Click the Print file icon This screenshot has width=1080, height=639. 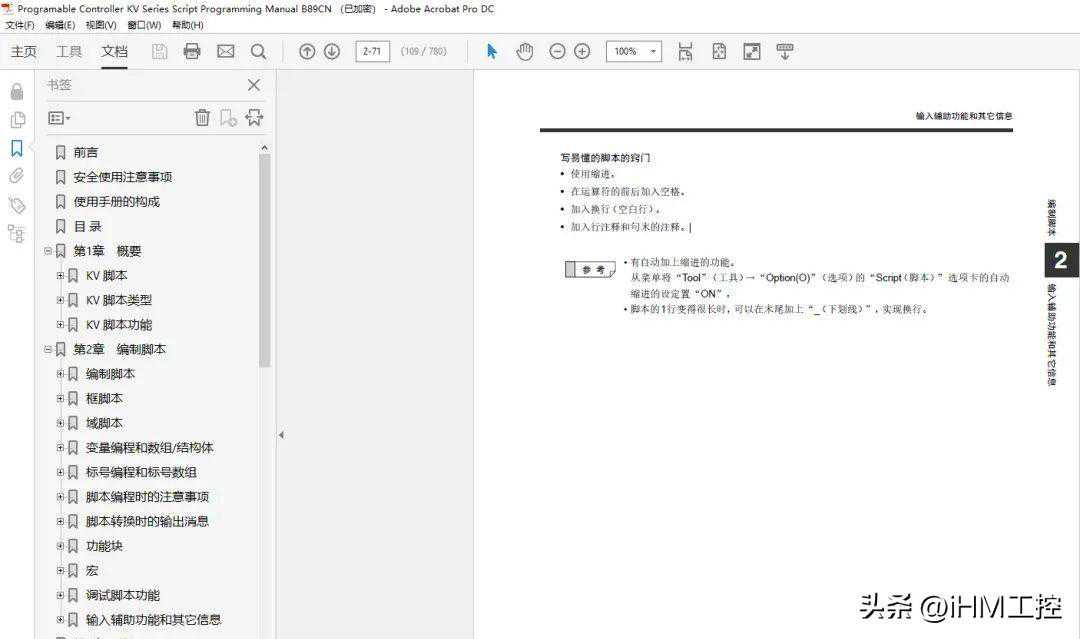(192, 51)
